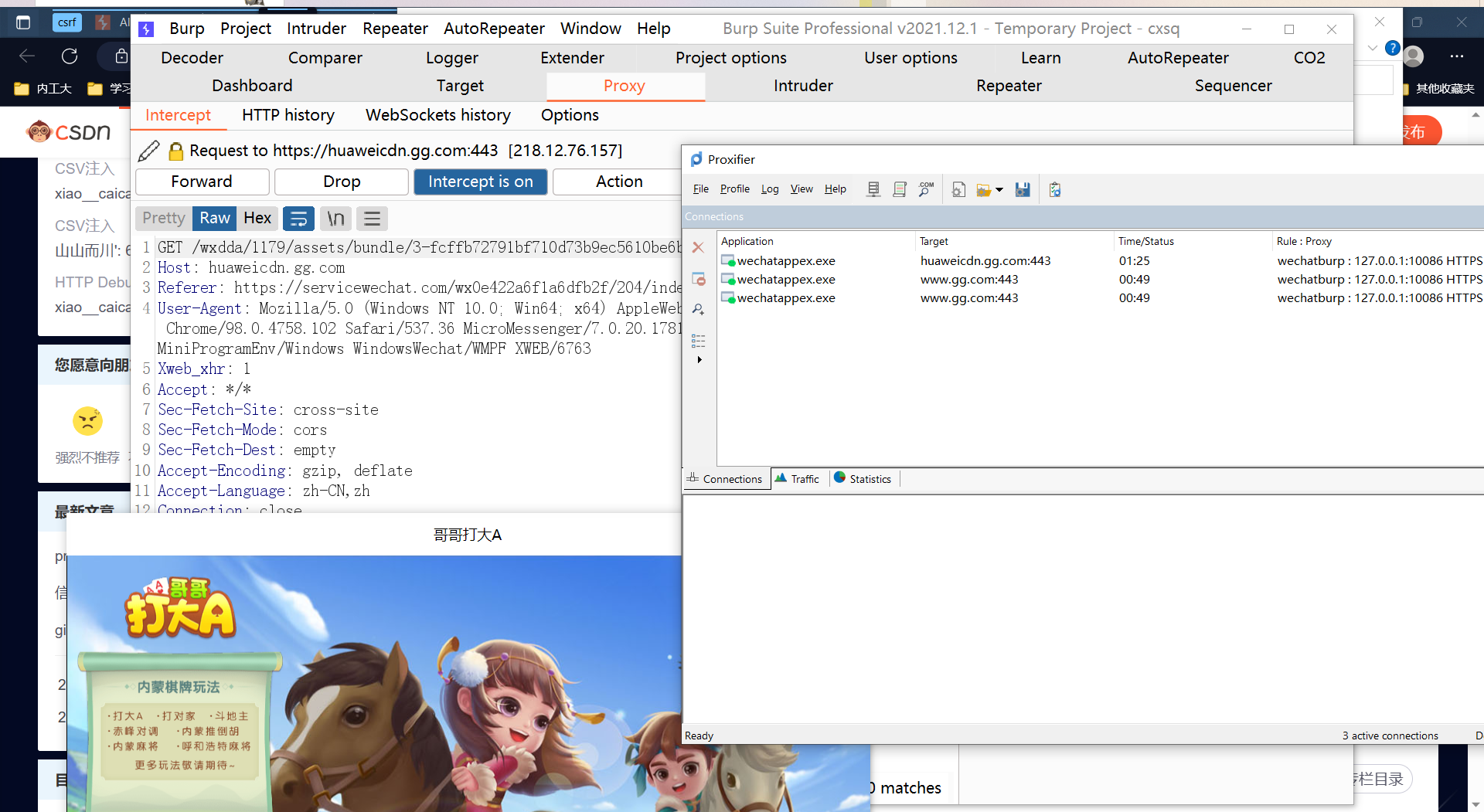
Task: Switch to the Dashboard tab
Action: click(252, 86)
